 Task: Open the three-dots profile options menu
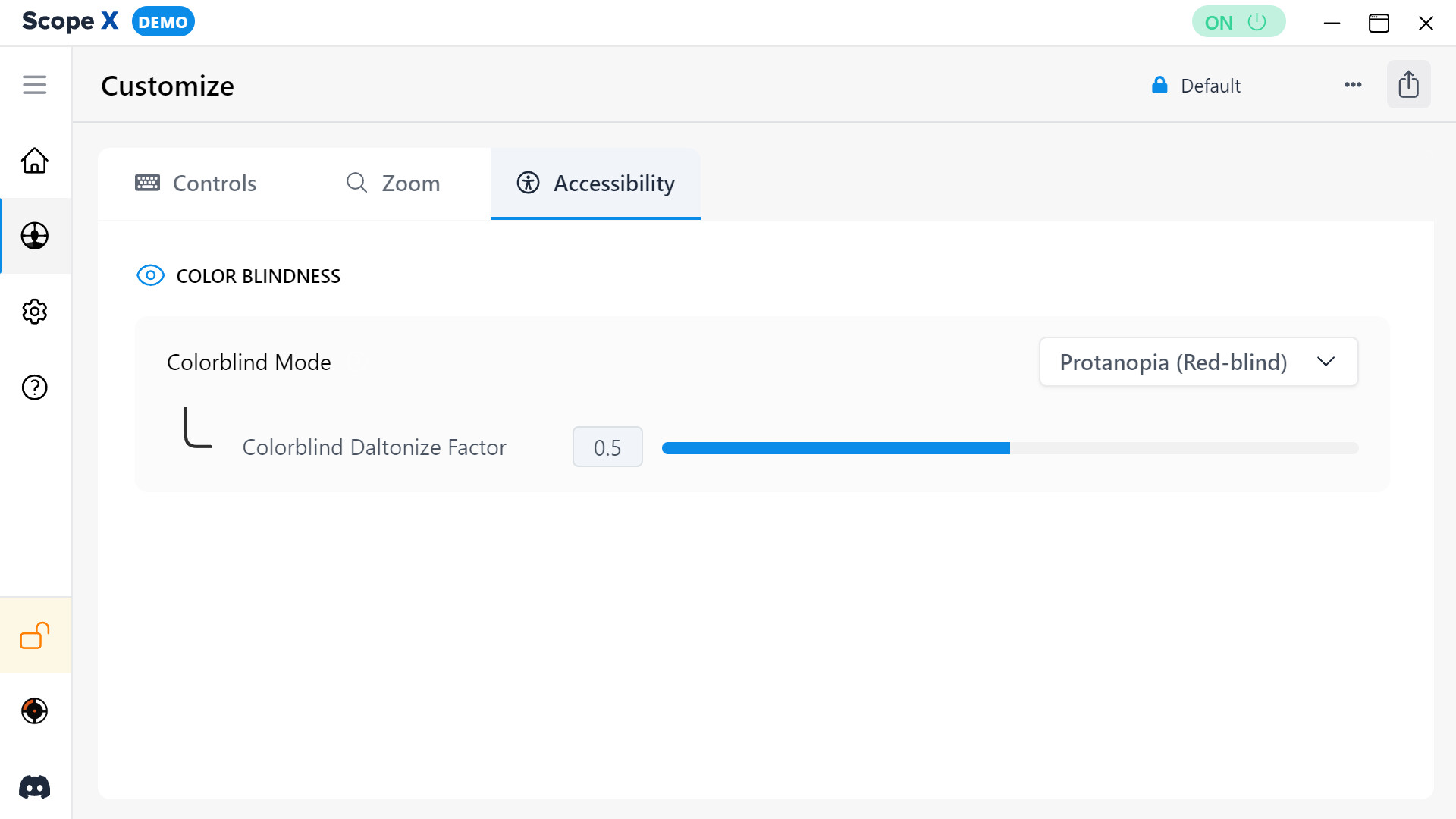pyautogui.click(x=1353, y=85)
